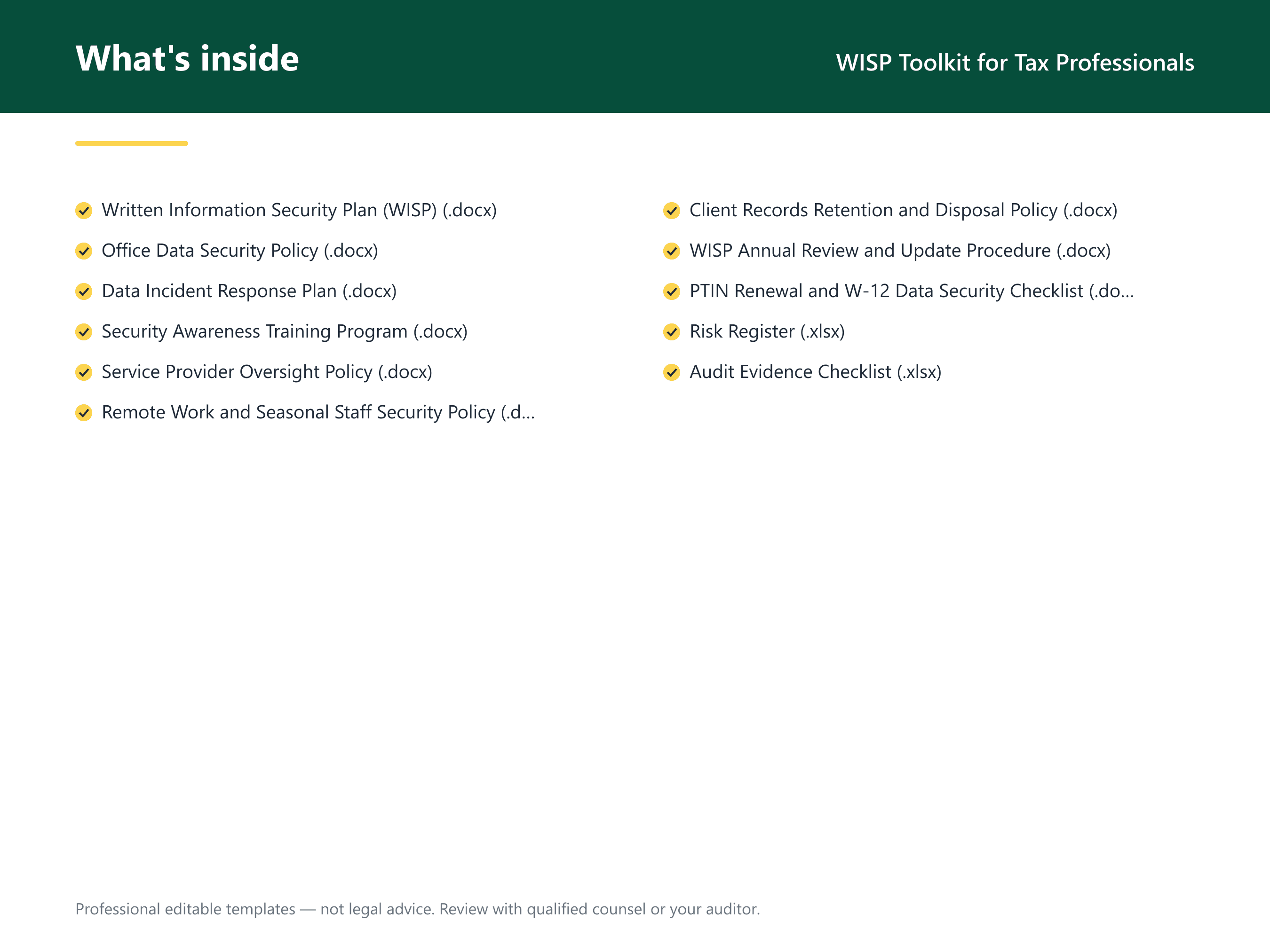The image size is (1270, 952).
Task: Click checkmark icon beside Office Data Security Policy
Action: [x=84, y=251]
